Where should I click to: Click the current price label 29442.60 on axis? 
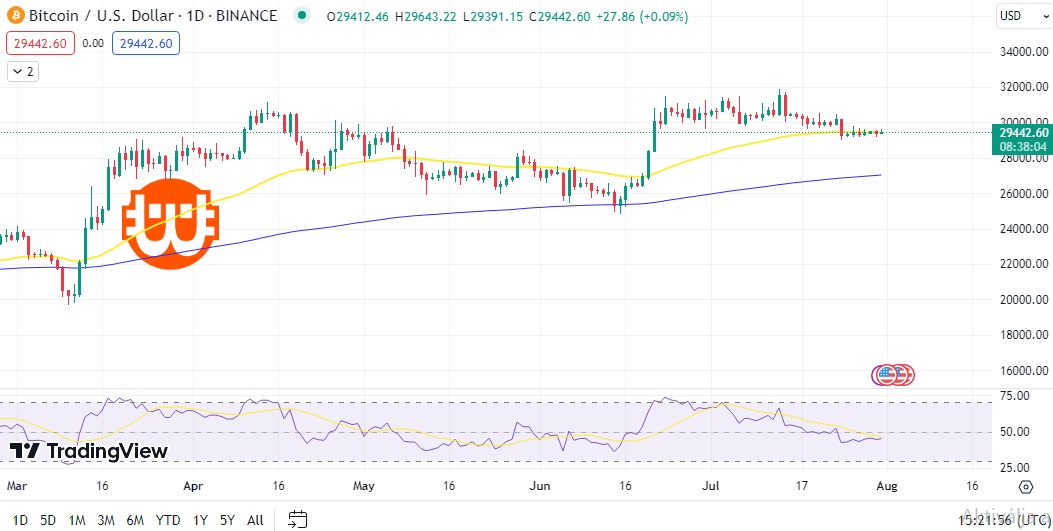pyautogui.click(x=1022, y=132)
